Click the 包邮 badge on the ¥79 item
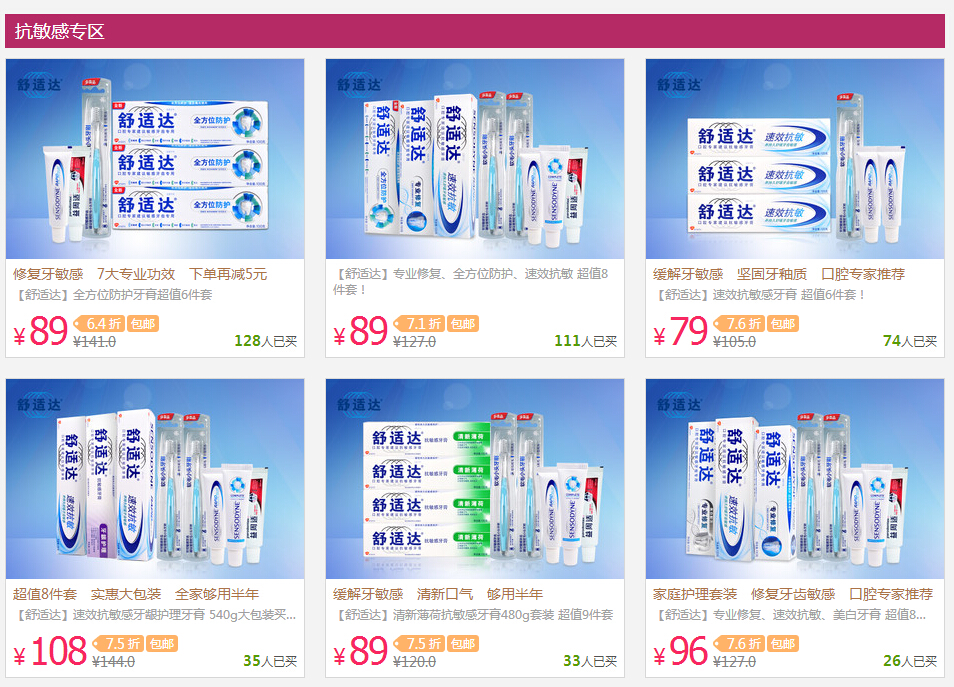The width and height of the screenshot is (954, 687). pyautogui.click(x=782, y=324)
